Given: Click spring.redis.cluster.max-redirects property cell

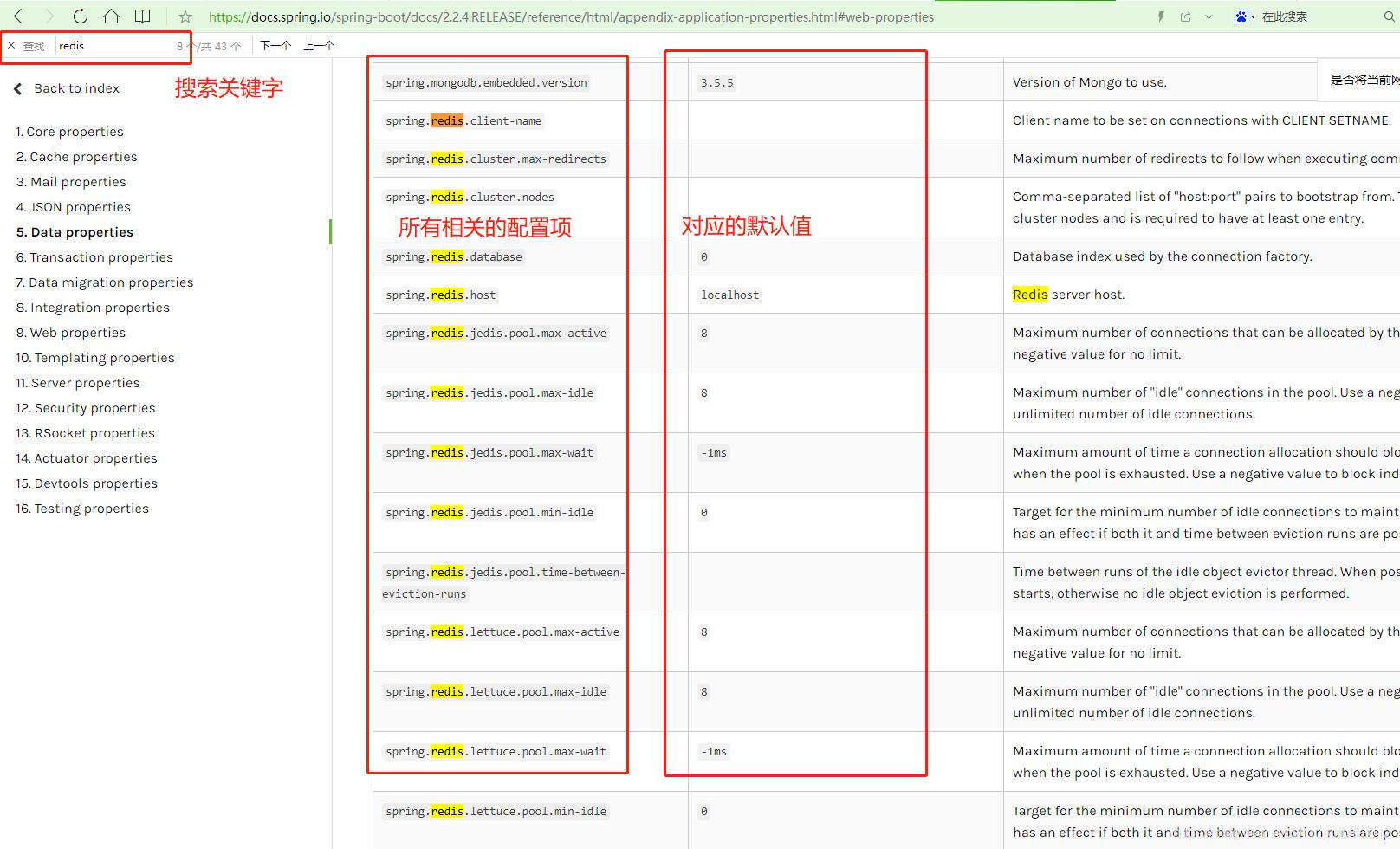Looking at the screenshot, I should tap(496, 159).
